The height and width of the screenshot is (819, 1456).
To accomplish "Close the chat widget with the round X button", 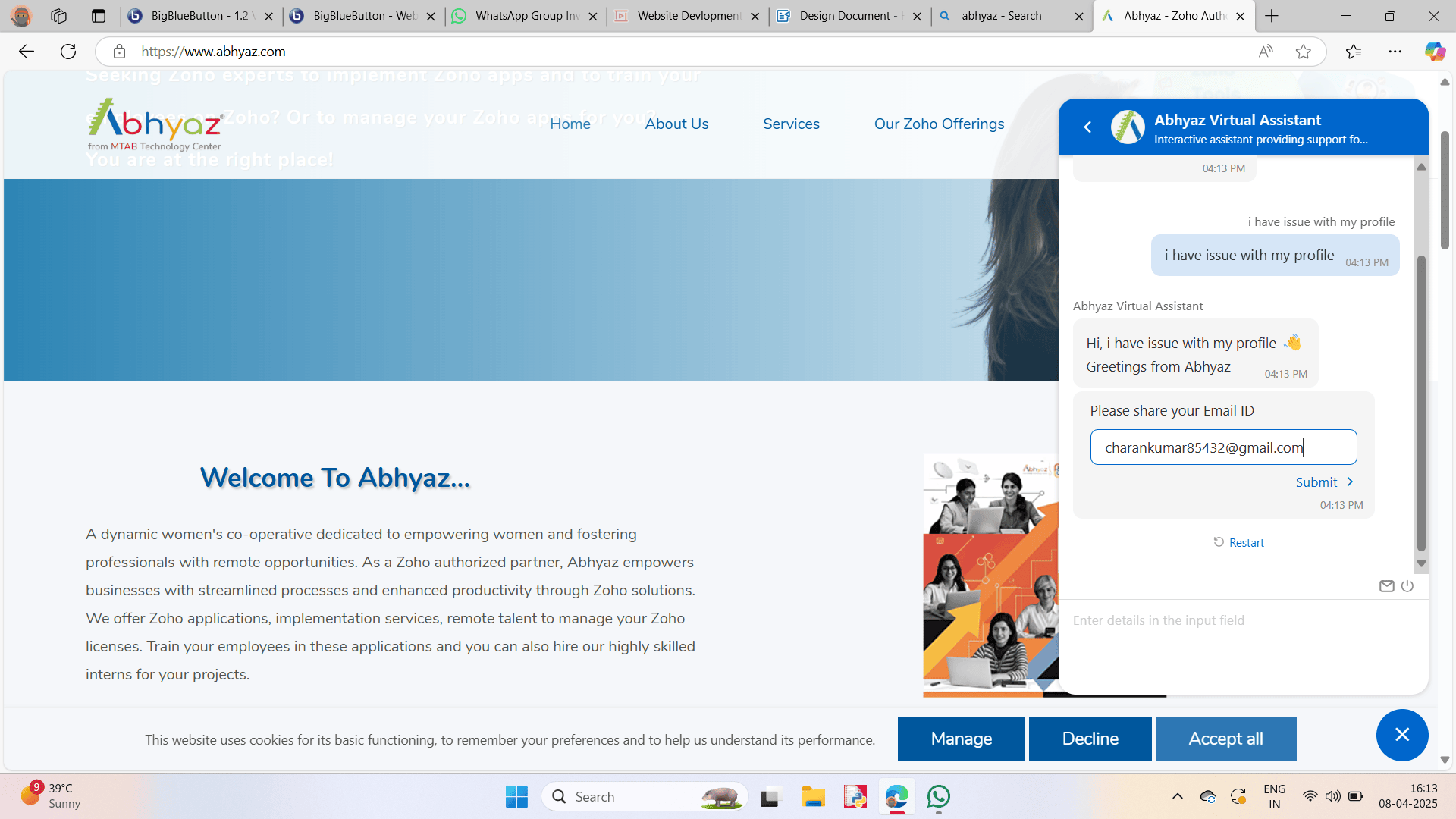I will 1402,735.
